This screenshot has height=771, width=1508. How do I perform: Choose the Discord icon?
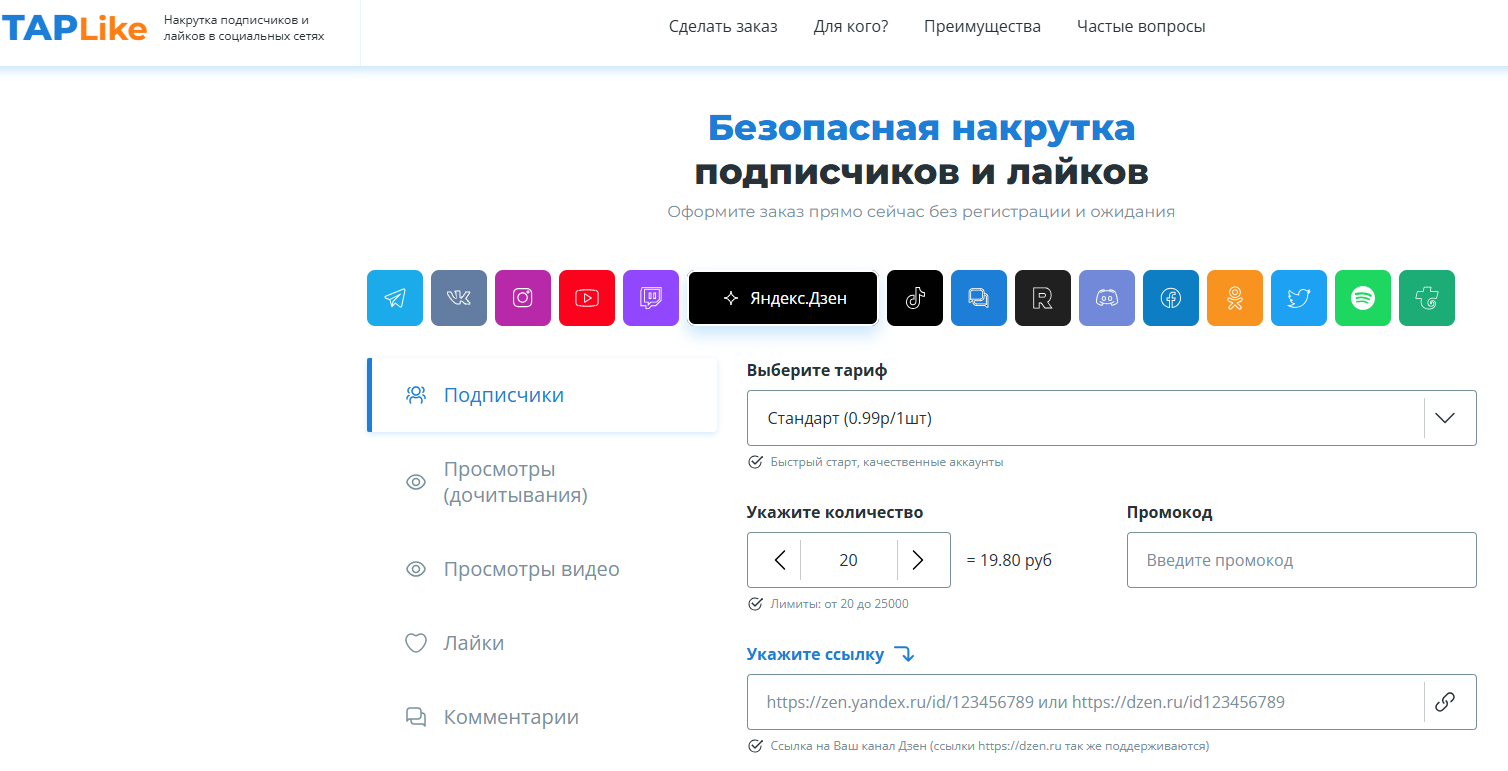1107,298
